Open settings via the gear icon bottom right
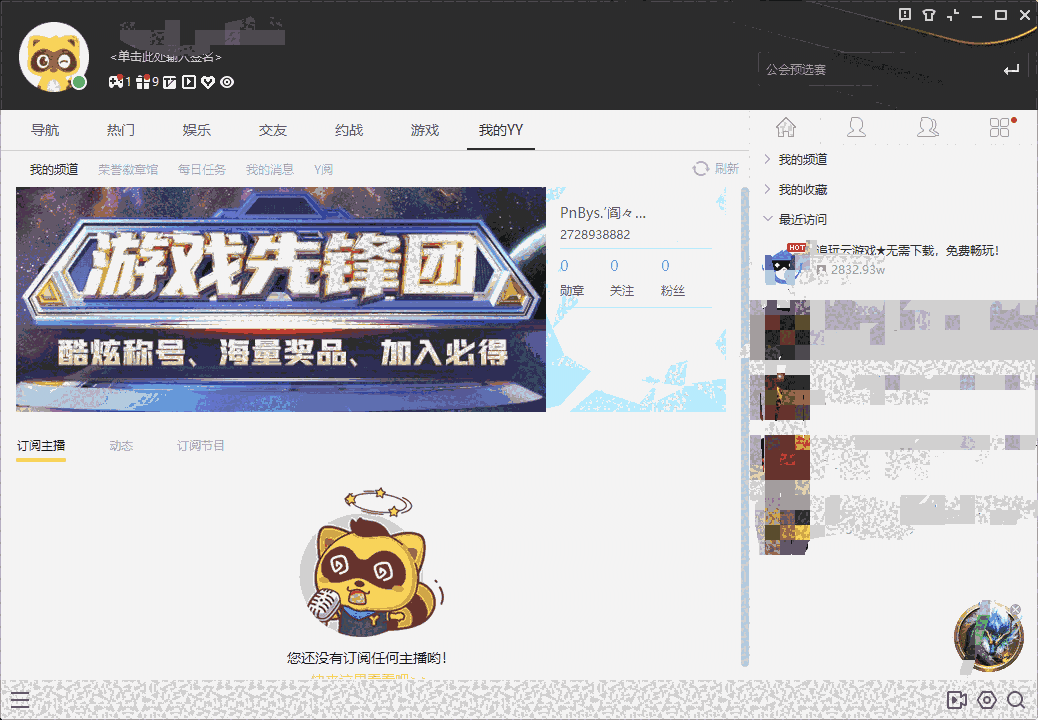The height and width of the screenshot is (720, 1038). tap(988, 700)
